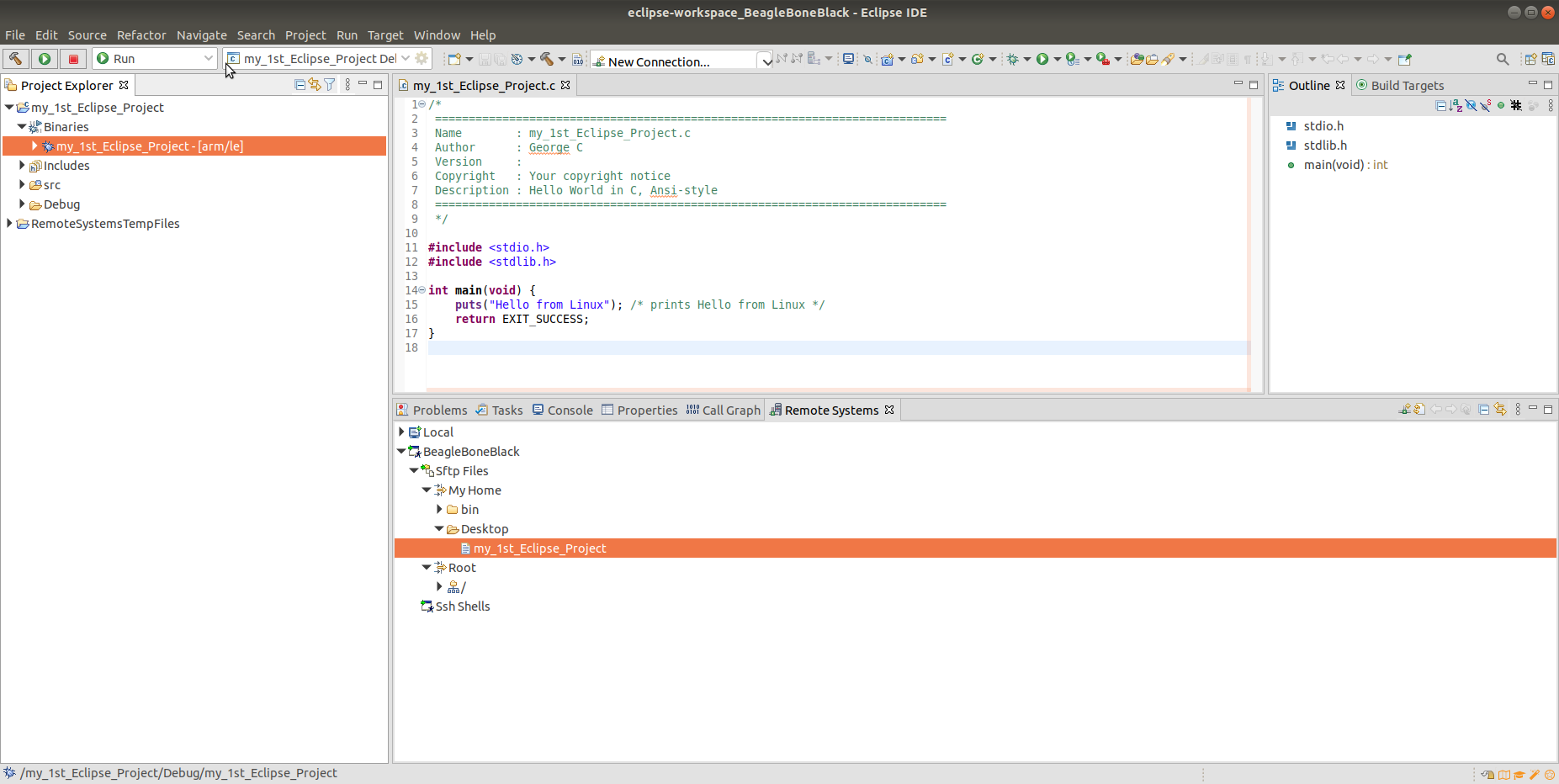Screen dimensions: 1559x784
Task: Edit launch configuration using the gear icon
Action: pos(422,59)
